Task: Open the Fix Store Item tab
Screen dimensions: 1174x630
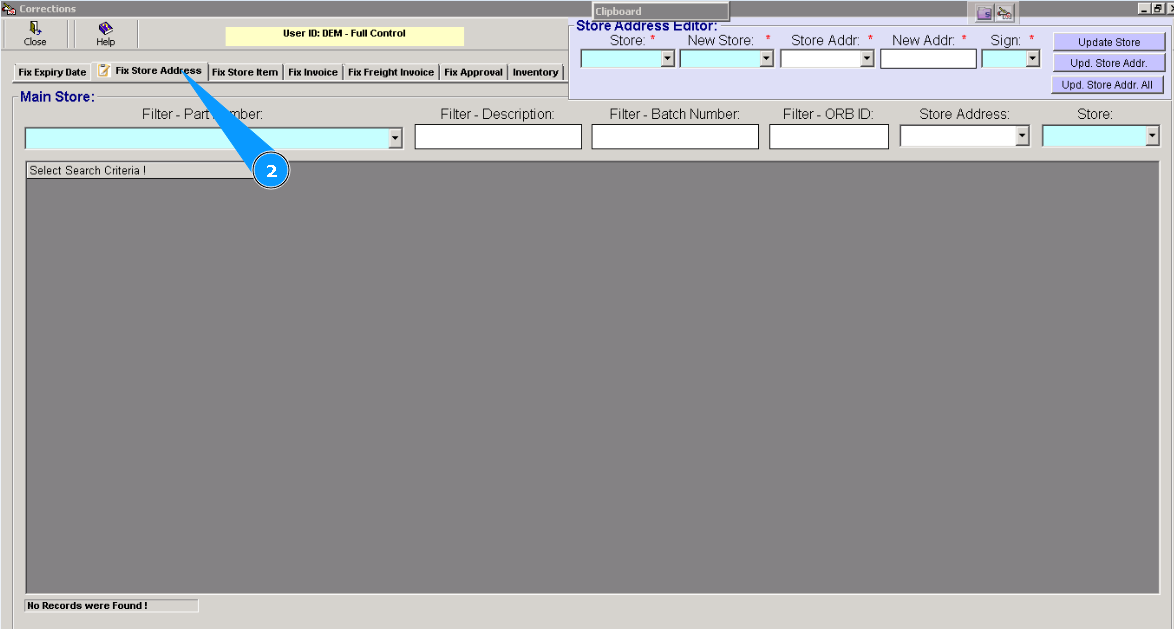Action: click(x=245, y=72)
